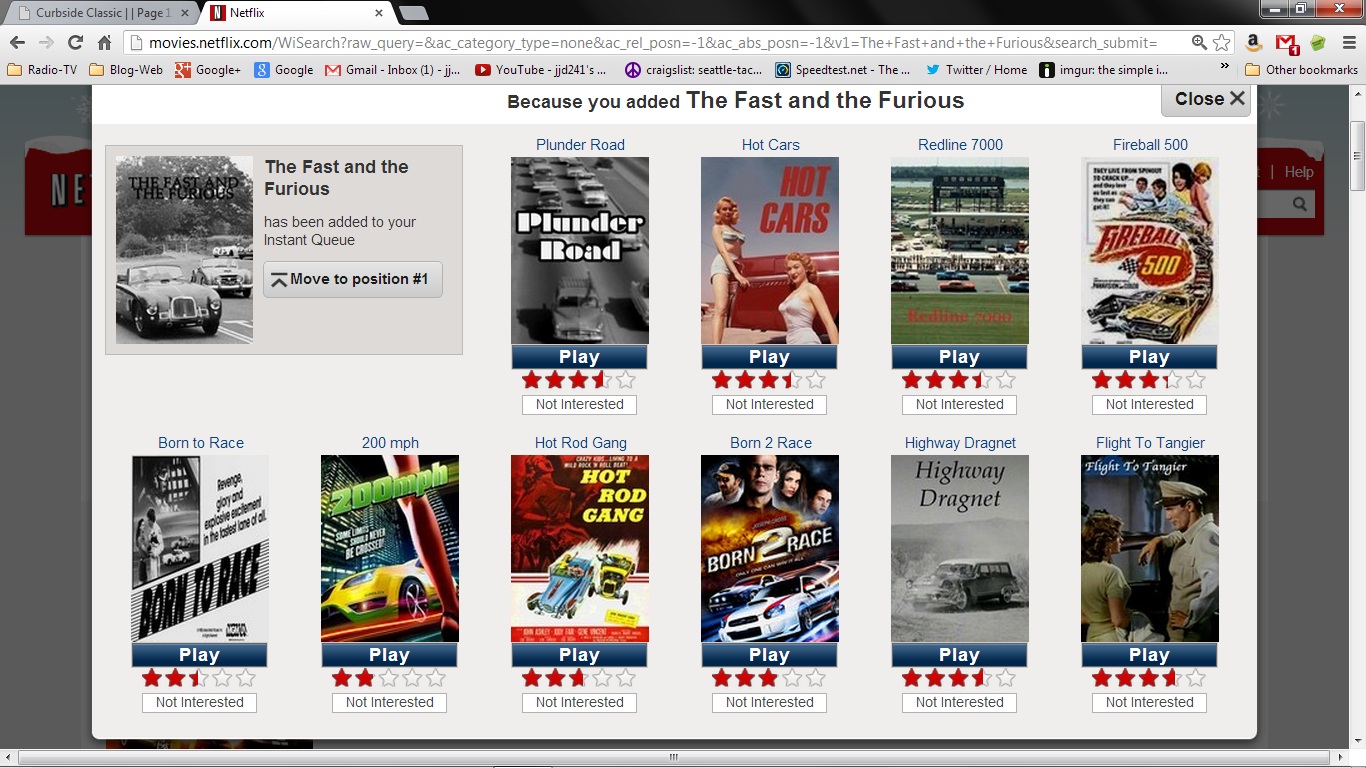The image size is (1366, 768).
Task: Play Plunder Road
Action: tap(579, 357)
